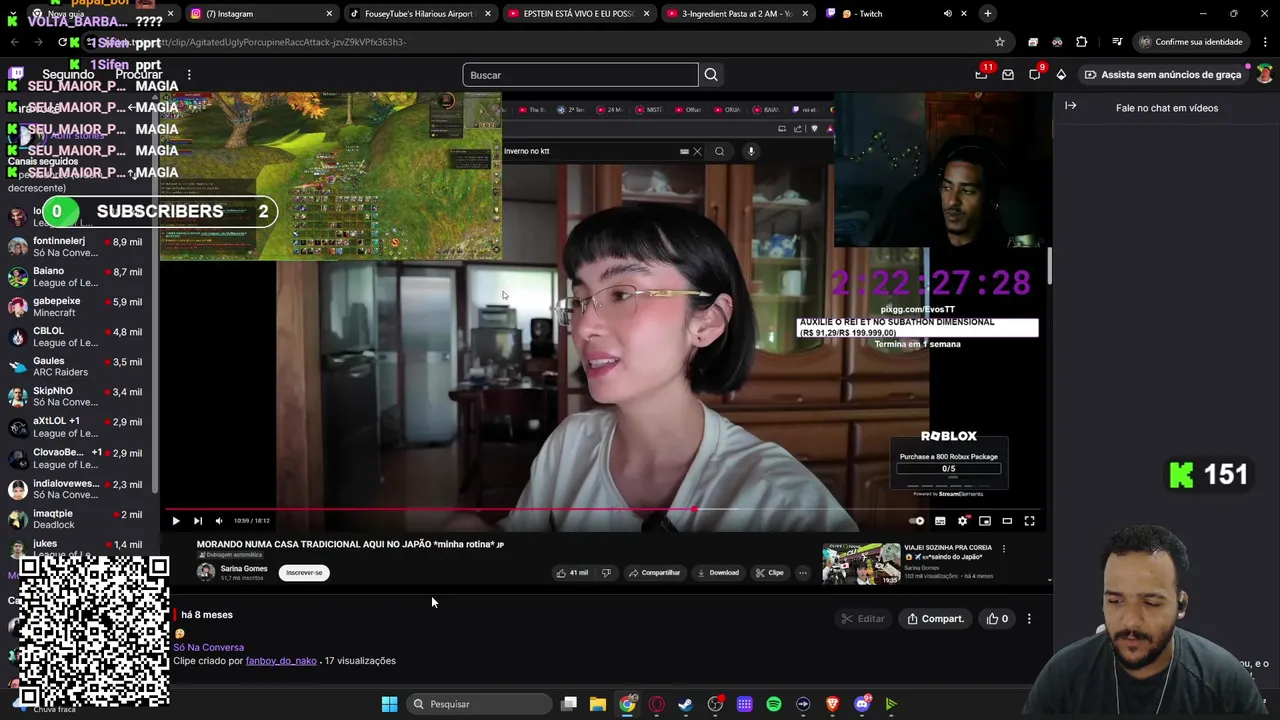1280x720 pixels.
Task: Click the Compart. share clip button
Action: [935, 619]
